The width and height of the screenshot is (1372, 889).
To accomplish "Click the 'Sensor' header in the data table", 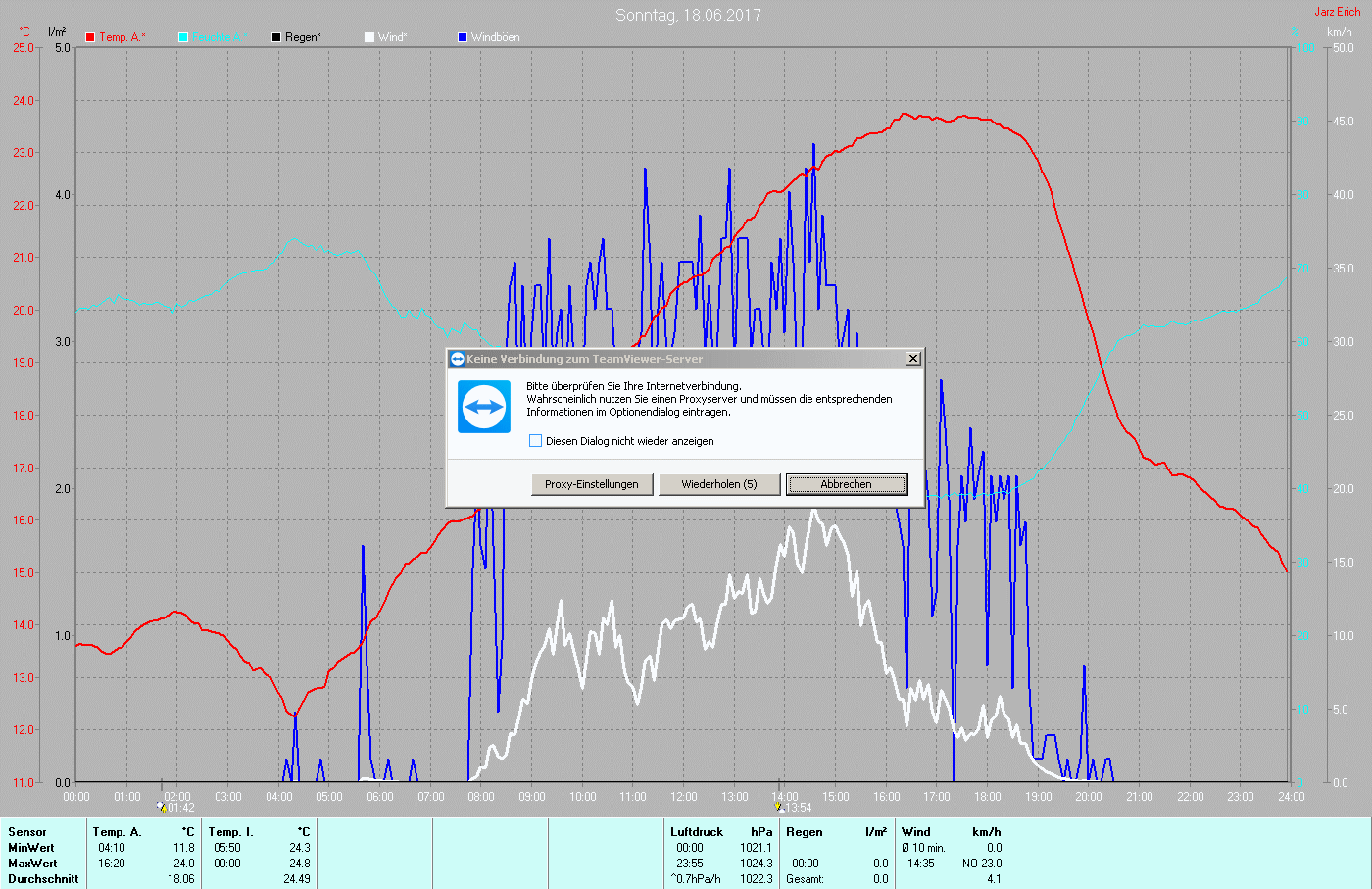I will (x=27, y=832).
